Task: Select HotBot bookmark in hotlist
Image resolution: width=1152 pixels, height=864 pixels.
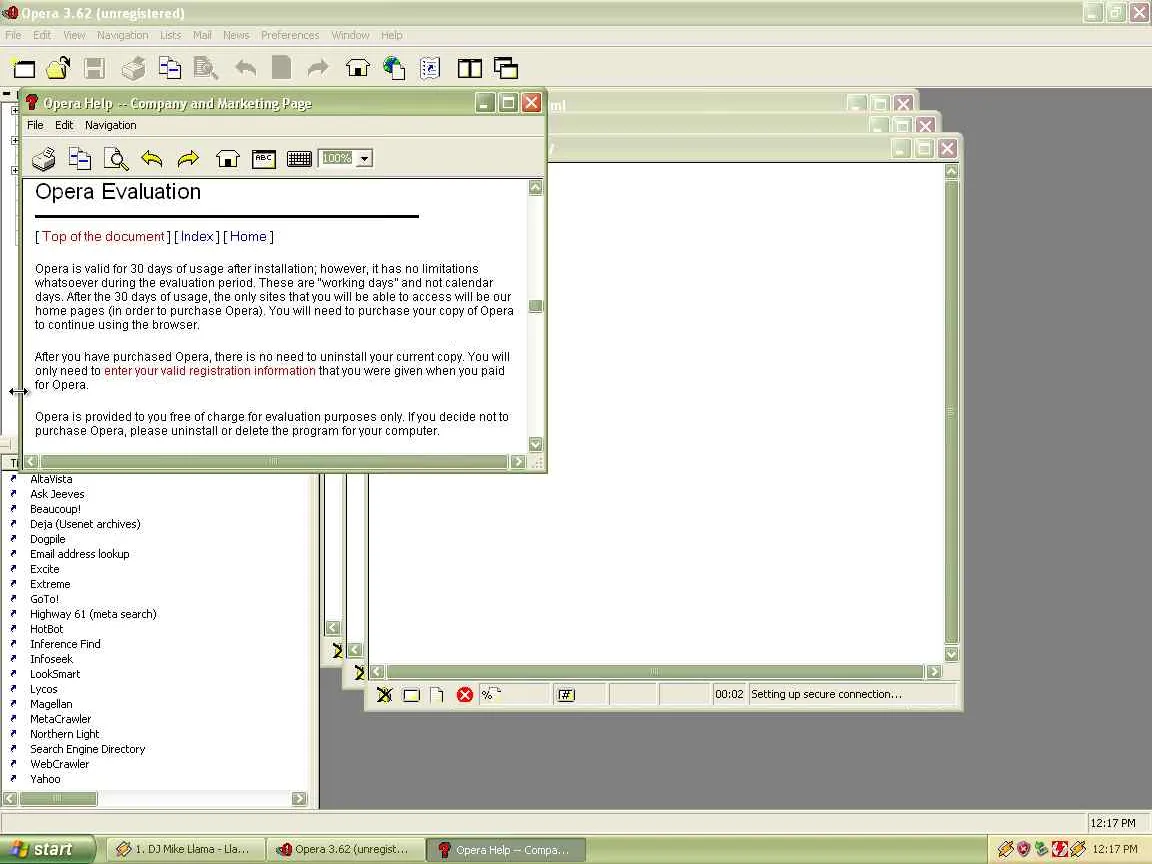Action: click(x=46, y=629)
